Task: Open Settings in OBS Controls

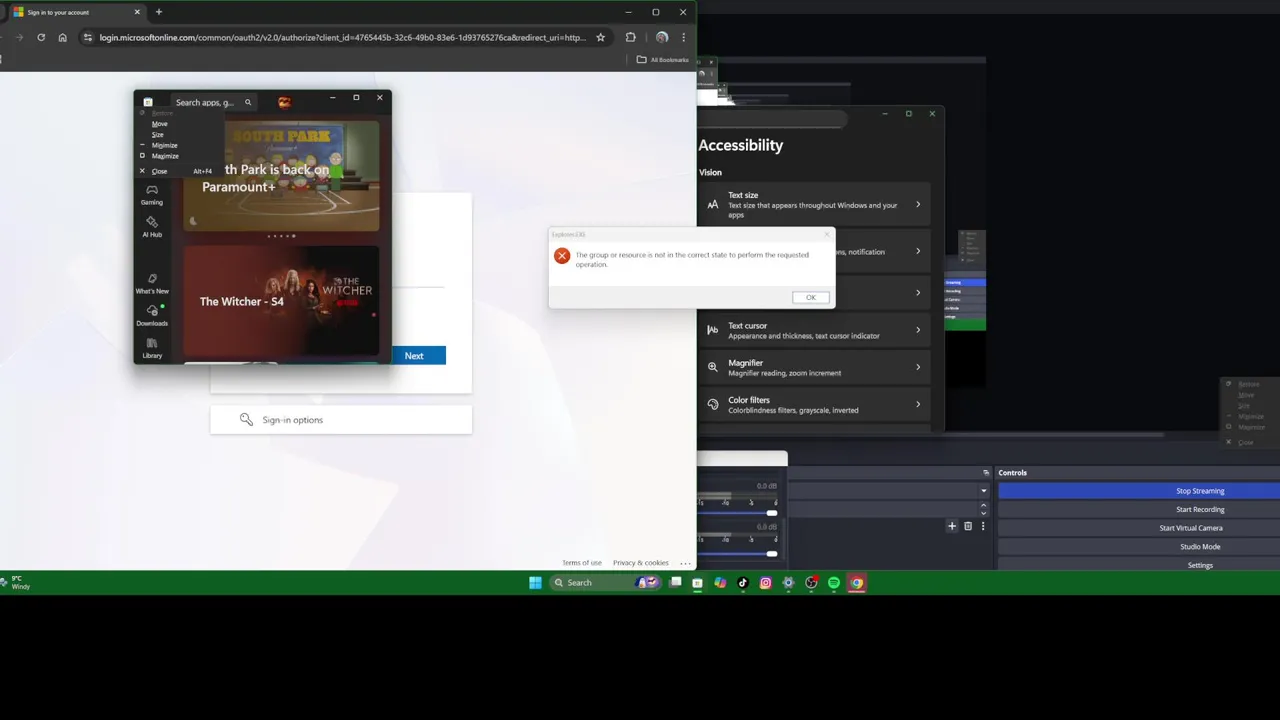Action: tap(1139, 565)
